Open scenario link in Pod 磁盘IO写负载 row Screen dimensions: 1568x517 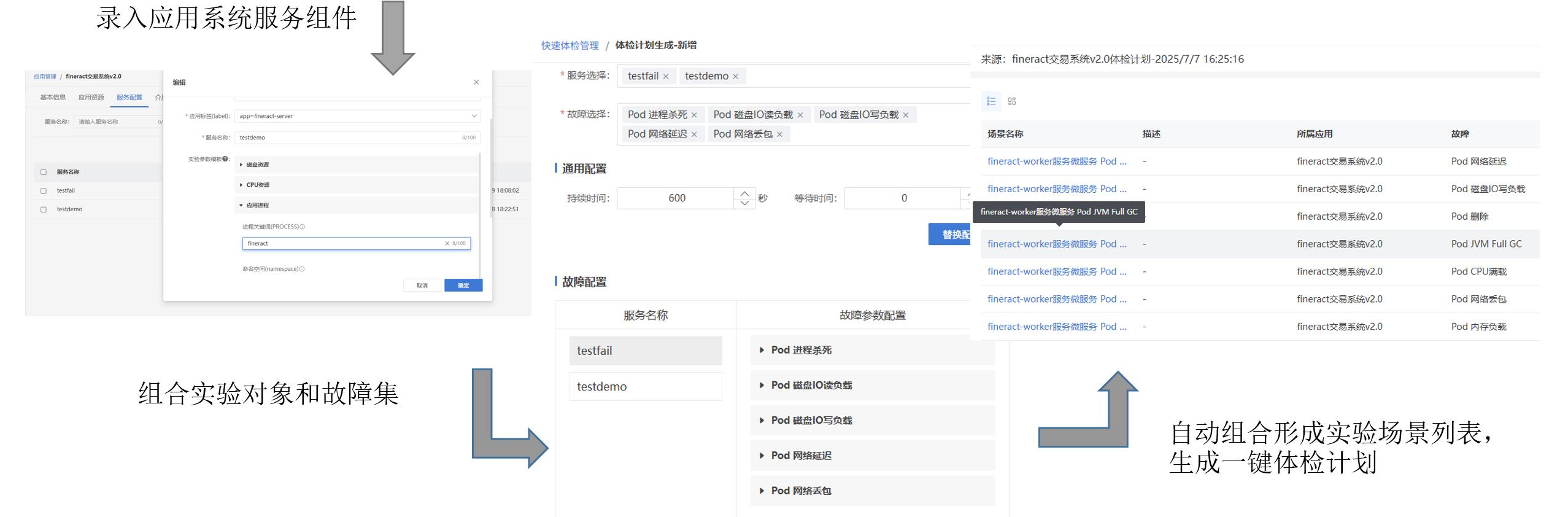pyautogui.click(x=1057, y=189)
